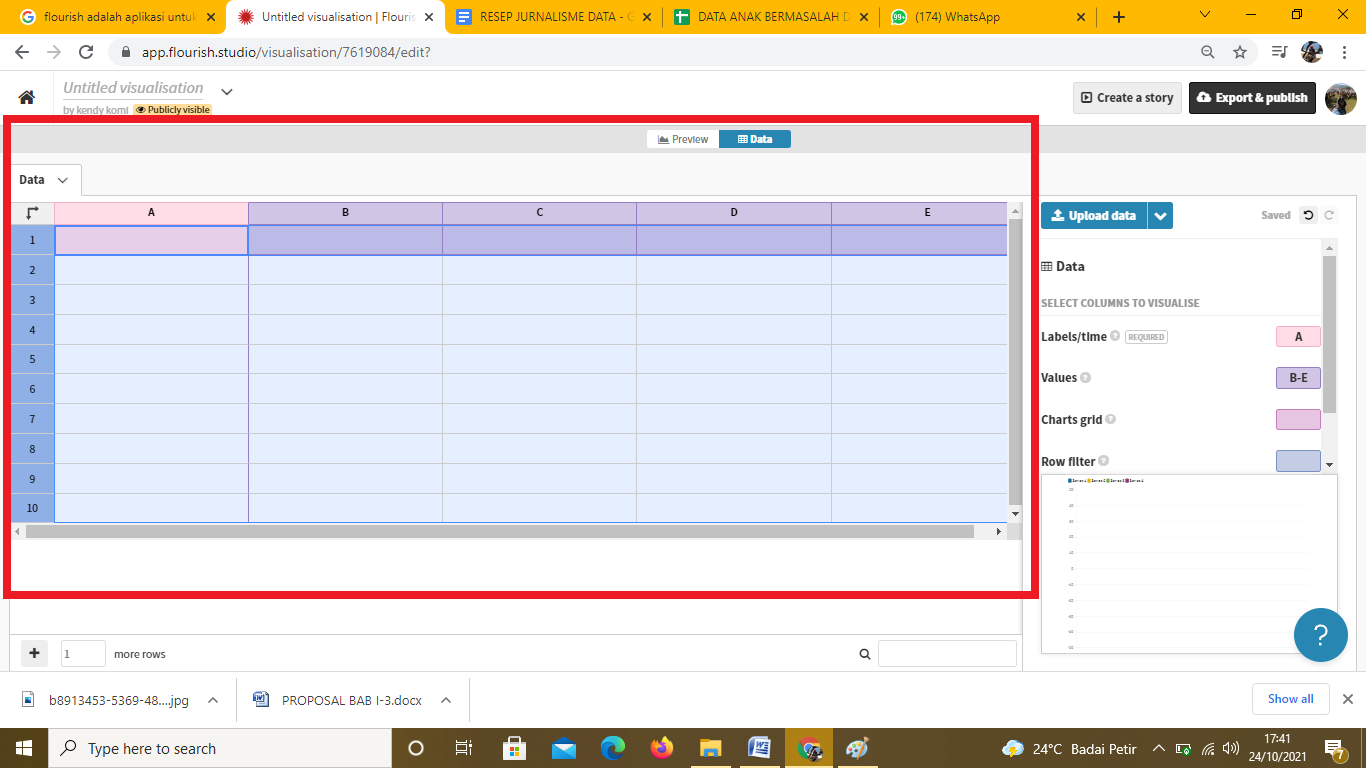
Task: Click the redo icon next to Saved
Action: pos(1329,215)
